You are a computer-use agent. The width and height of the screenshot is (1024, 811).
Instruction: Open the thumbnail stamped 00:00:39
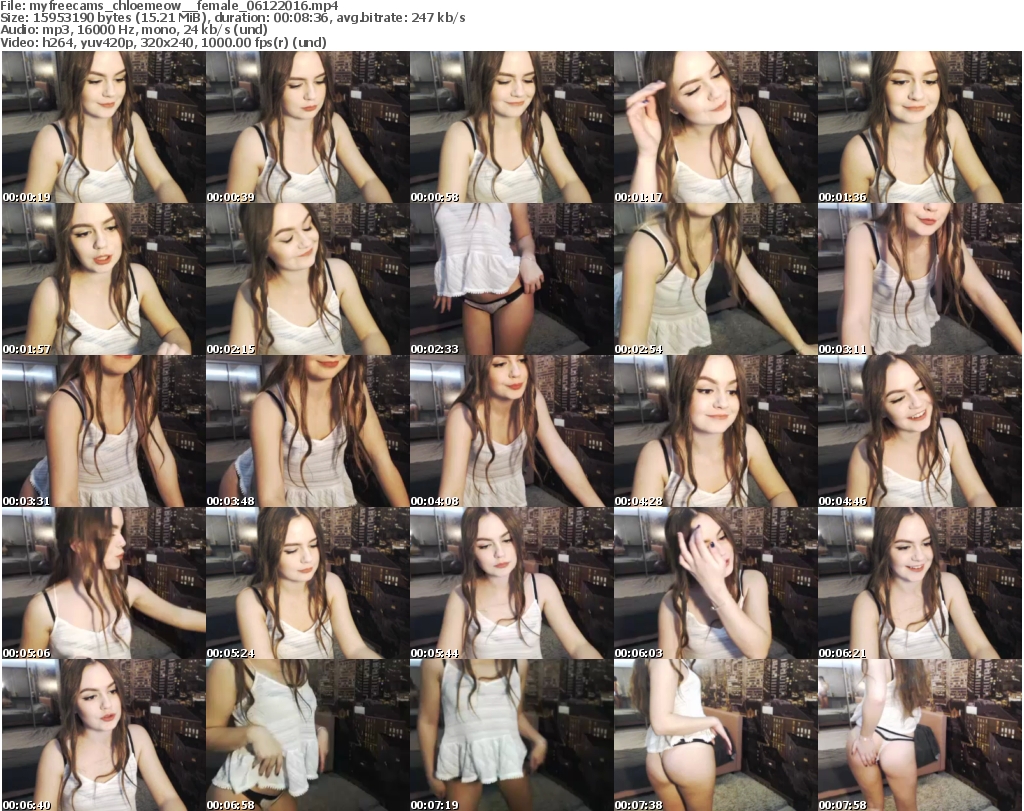pos(308,127)
